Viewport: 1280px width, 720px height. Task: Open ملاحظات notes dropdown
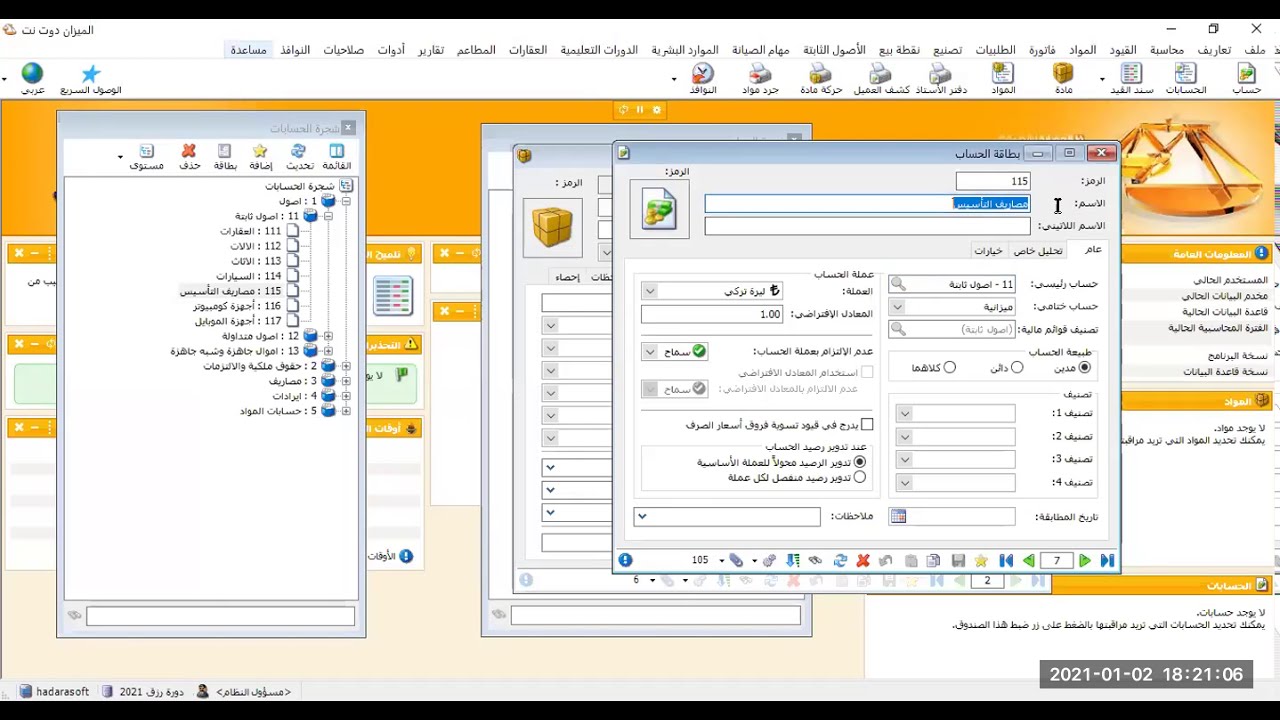coord(643,516)
